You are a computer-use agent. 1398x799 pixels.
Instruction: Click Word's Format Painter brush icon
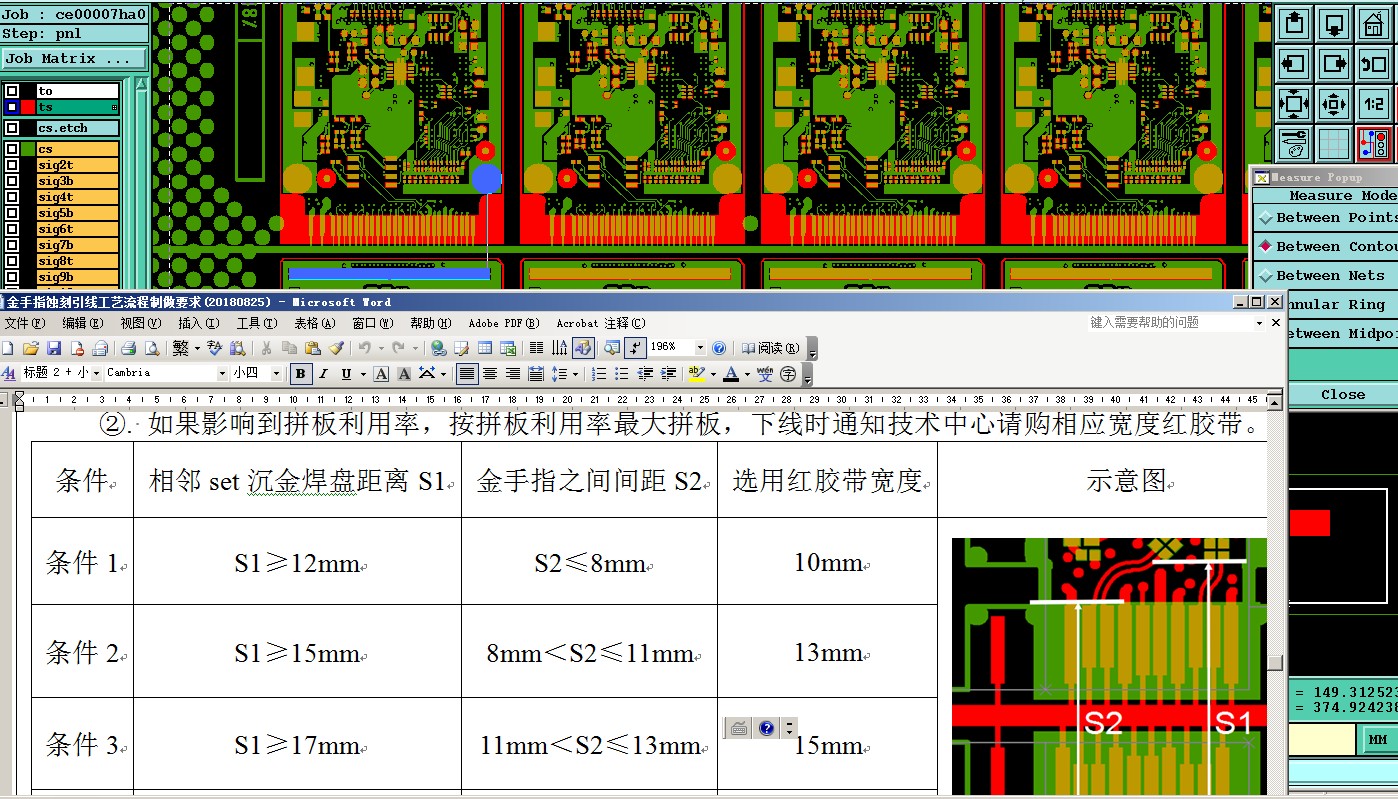tap(336, 348)
